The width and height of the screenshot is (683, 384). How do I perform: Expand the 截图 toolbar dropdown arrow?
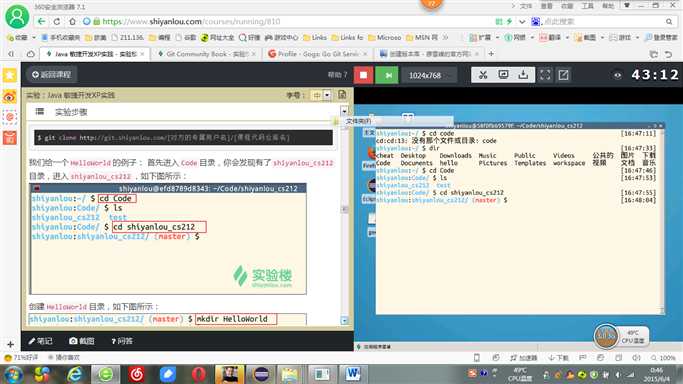pyautogui.click(x=602, y=38)
